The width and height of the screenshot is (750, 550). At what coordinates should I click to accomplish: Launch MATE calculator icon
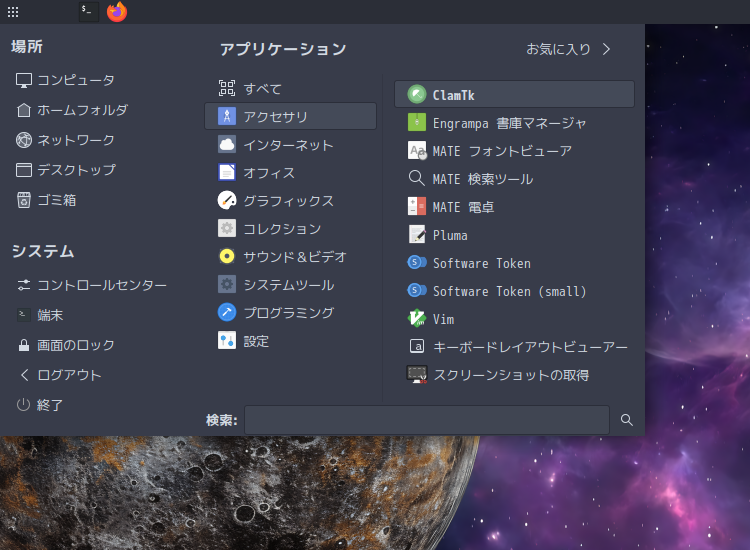pos(417,206)
